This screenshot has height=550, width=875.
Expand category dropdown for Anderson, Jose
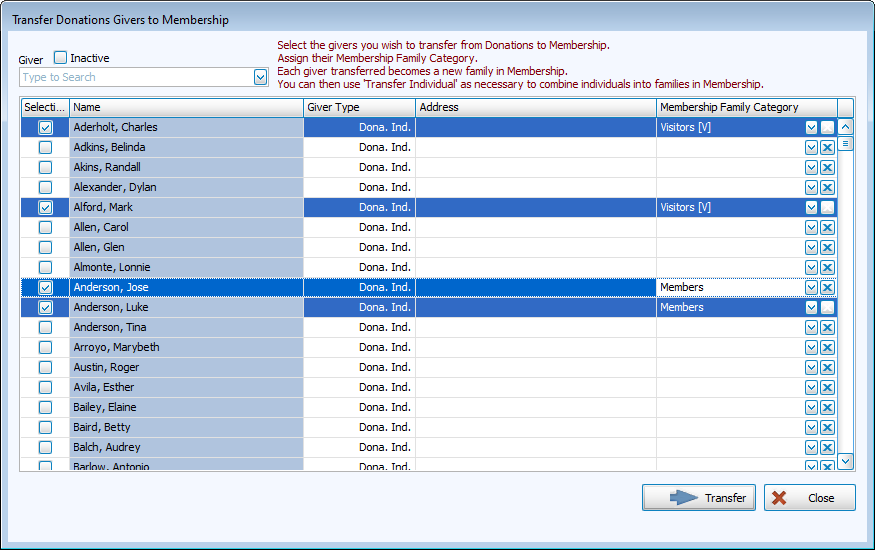[x=811, y=287]
